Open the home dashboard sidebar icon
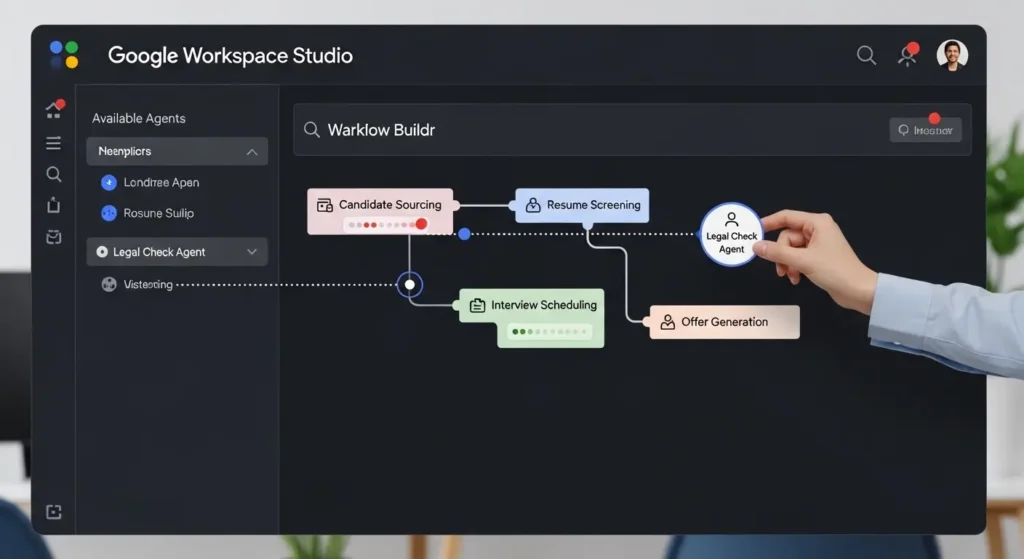Viewport: 1024px width, 559px height. (54, 109)
